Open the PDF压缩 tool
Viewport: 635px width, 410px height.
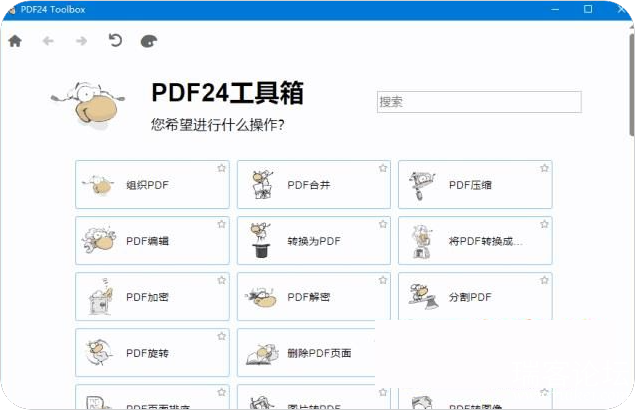[475, 184]
